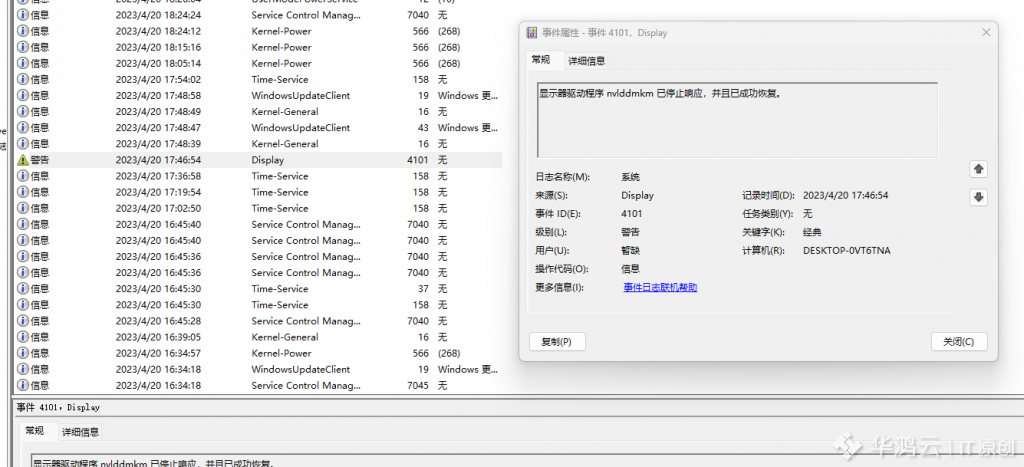
Task: Click the 16:34:18 WindowsUpdateClient event 19 source cell
Action: pyautogui.click(x=301, y=369)
